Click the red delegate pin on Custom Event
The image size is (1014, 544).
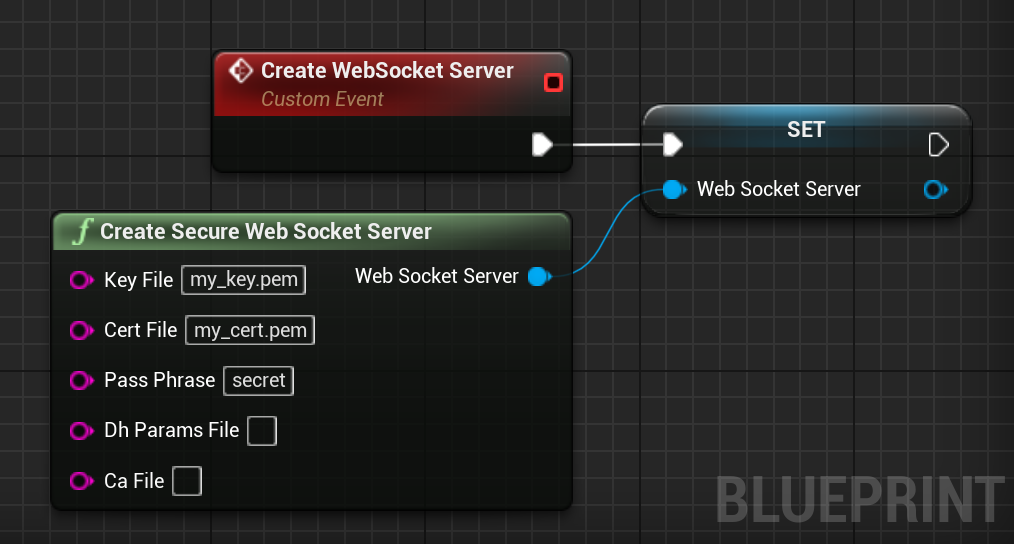click(553, 83)
